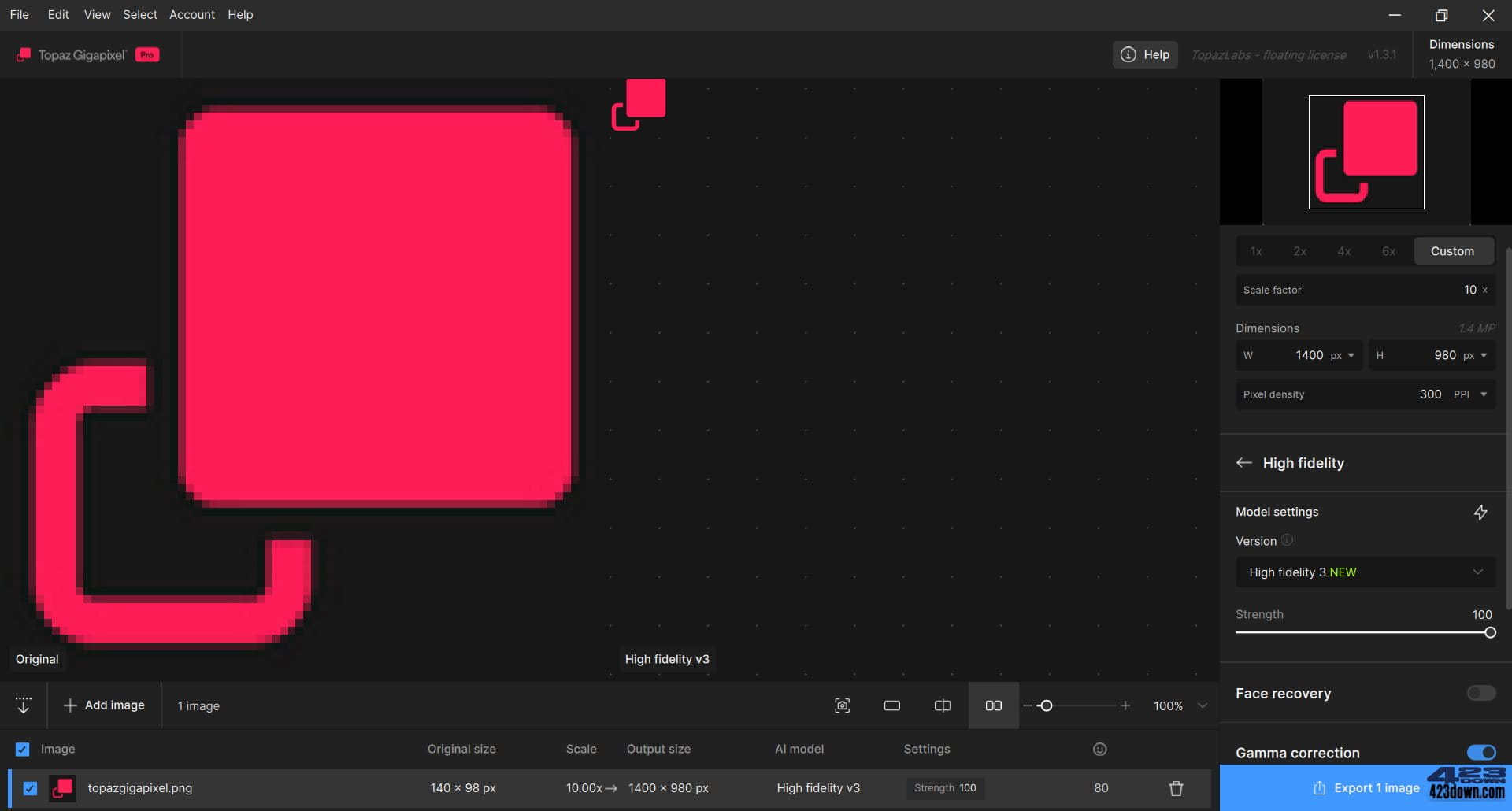
Task: Open the Help menu in menu bar
Action: point(240,14)
